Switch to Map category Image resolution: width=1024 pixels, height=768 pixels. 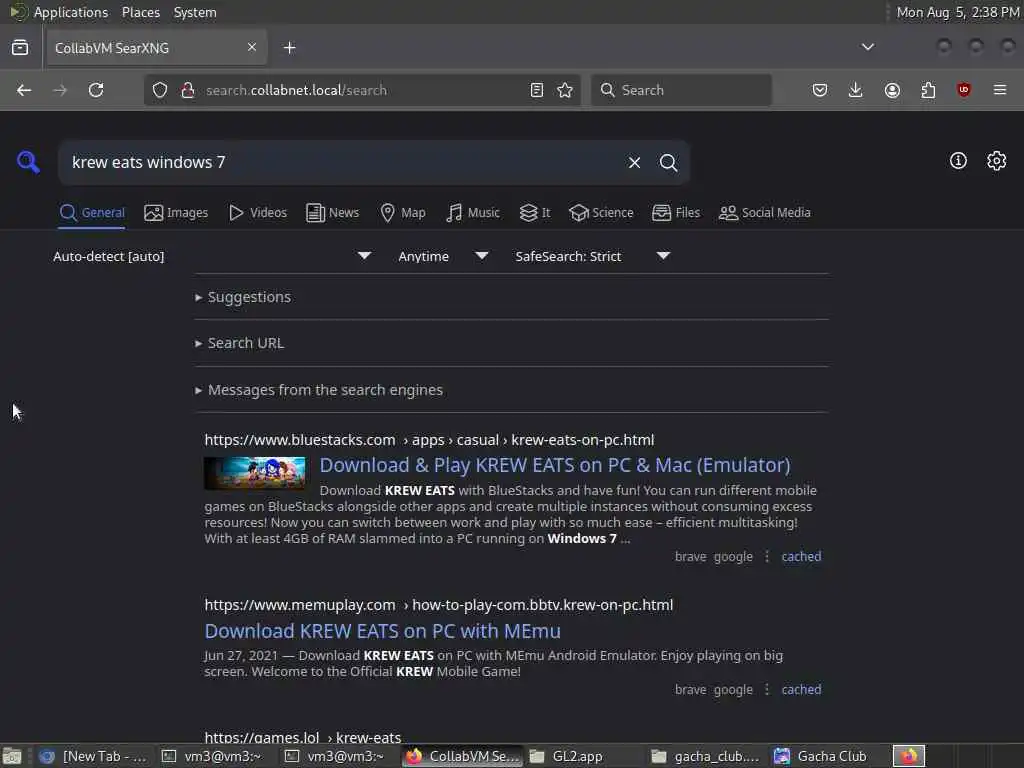click(403, 213)
